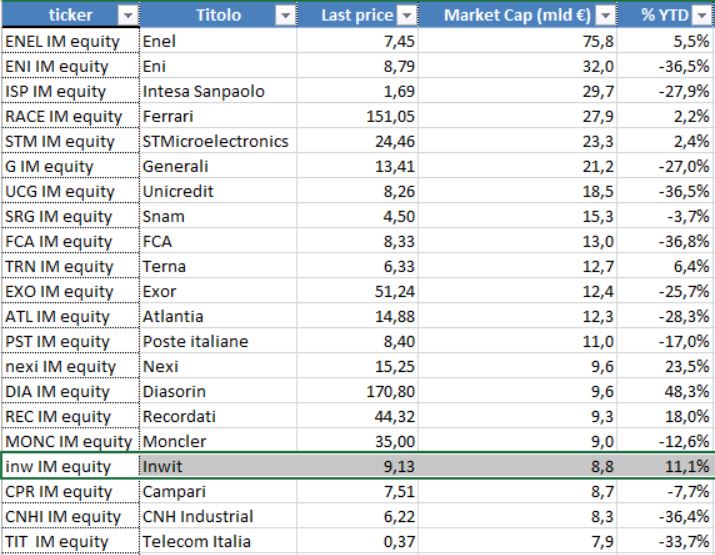Select the Intesa Sanpaolo name cell
Viewport: 715px width, 555px height.
pos(218,91)
